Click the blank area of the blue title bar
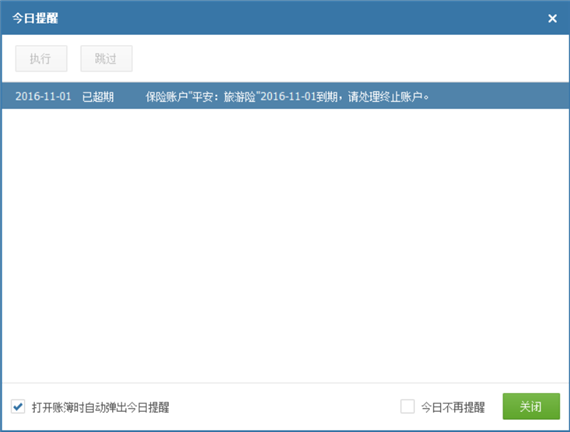 [x=302, y=18]
